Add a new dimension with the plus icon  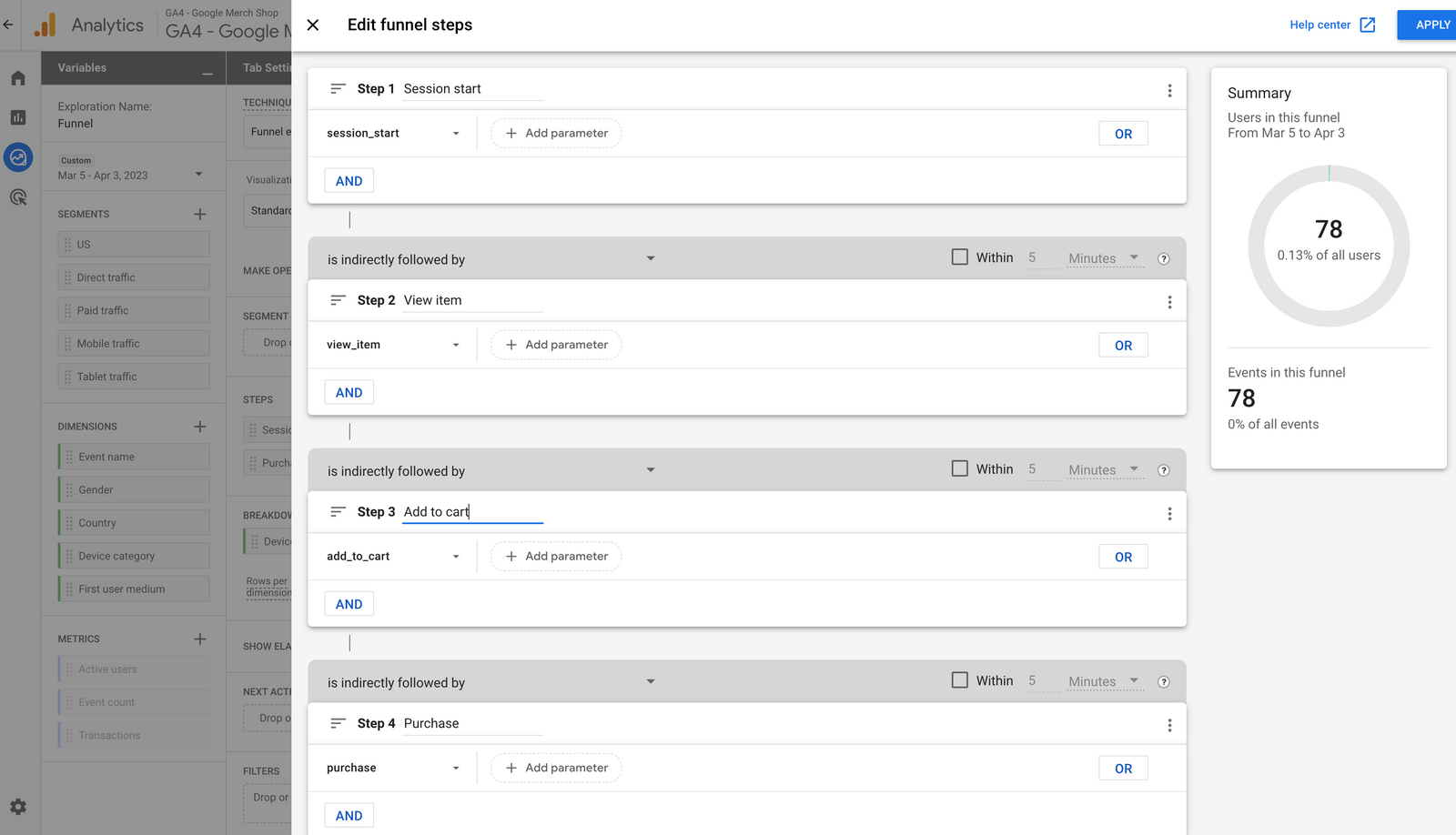pos(200,426)
